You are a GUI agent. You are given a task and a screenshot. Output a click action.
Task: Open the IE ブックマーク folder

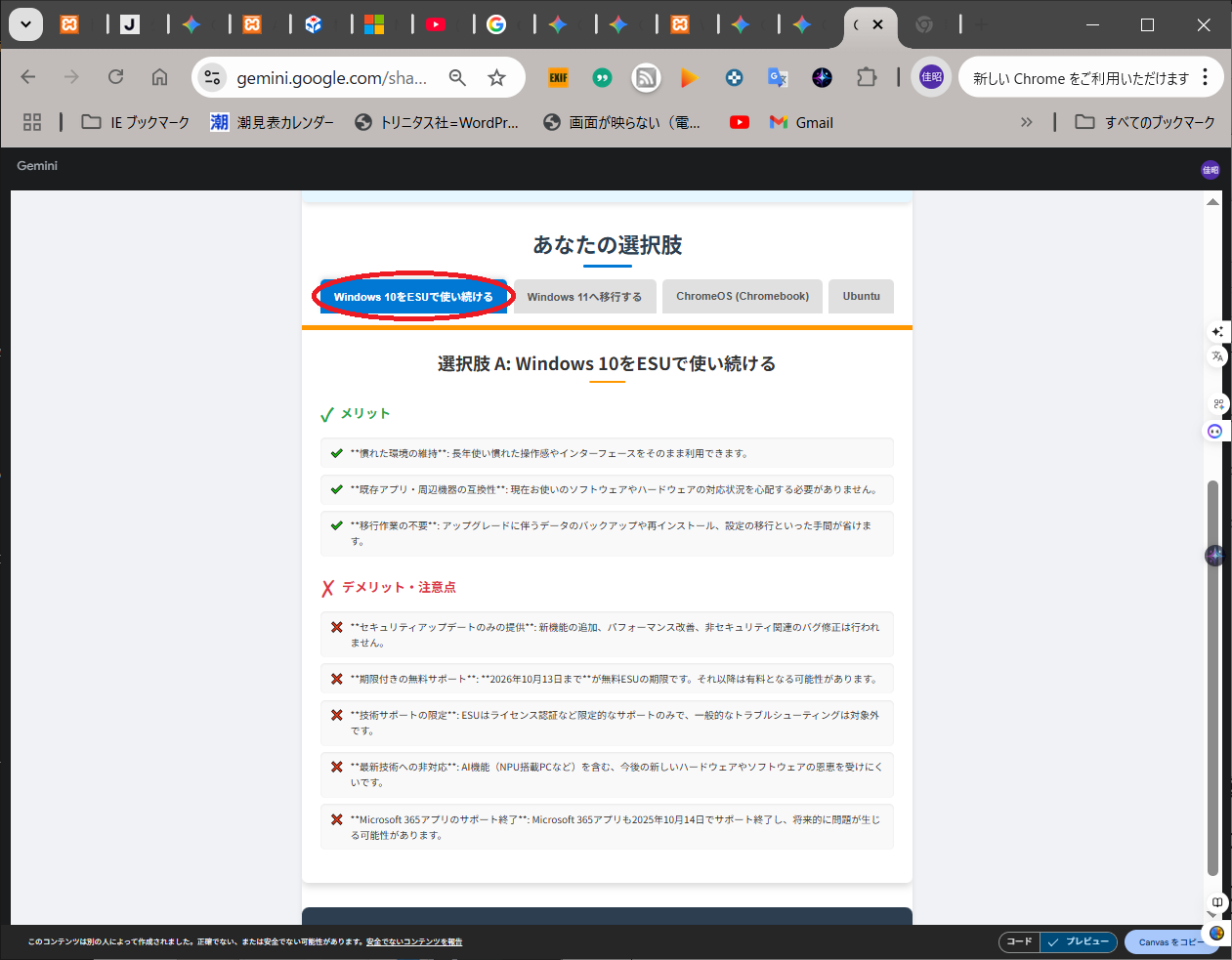point(136,122)
